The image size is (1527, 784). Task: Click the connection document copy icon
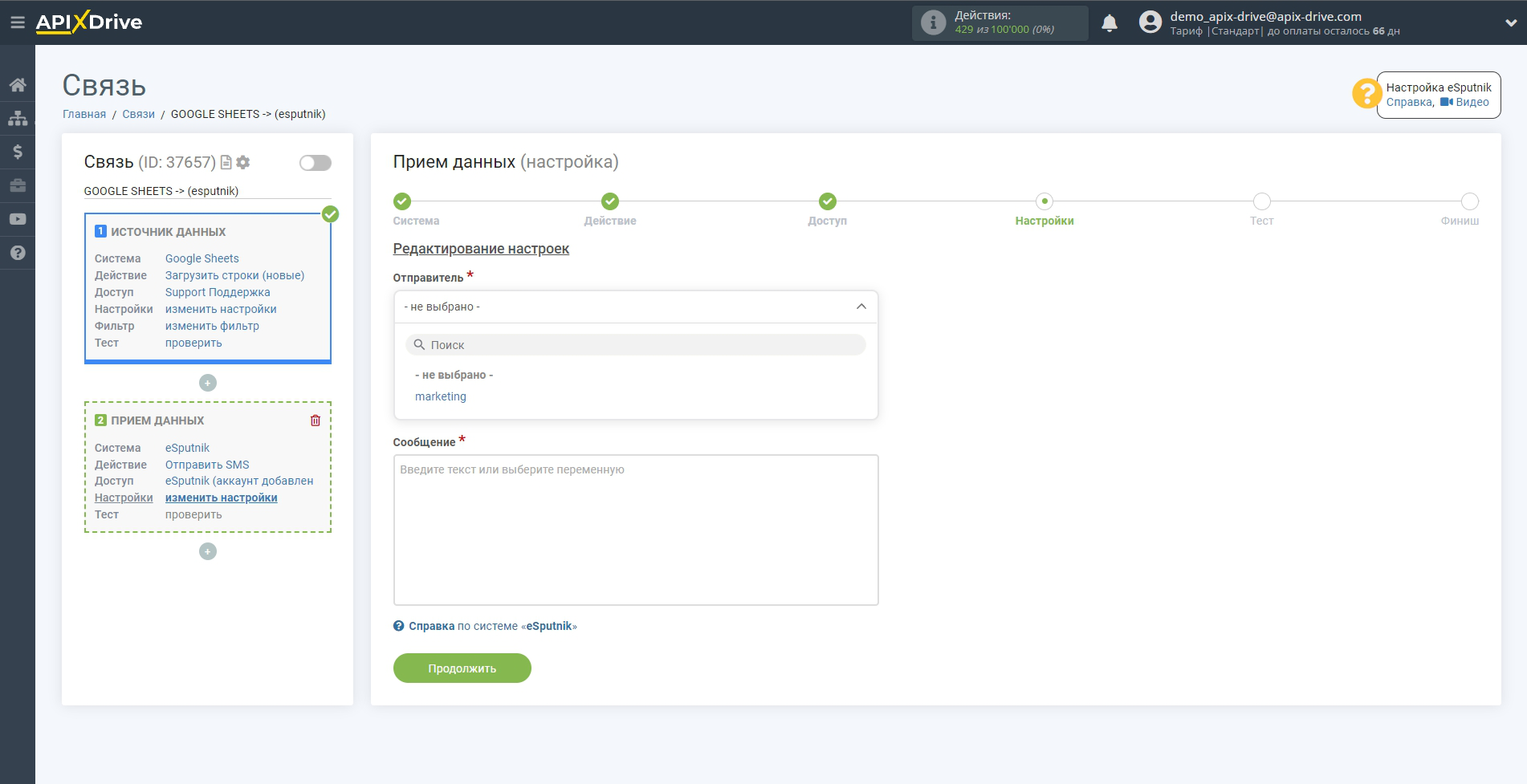[226, 162]
